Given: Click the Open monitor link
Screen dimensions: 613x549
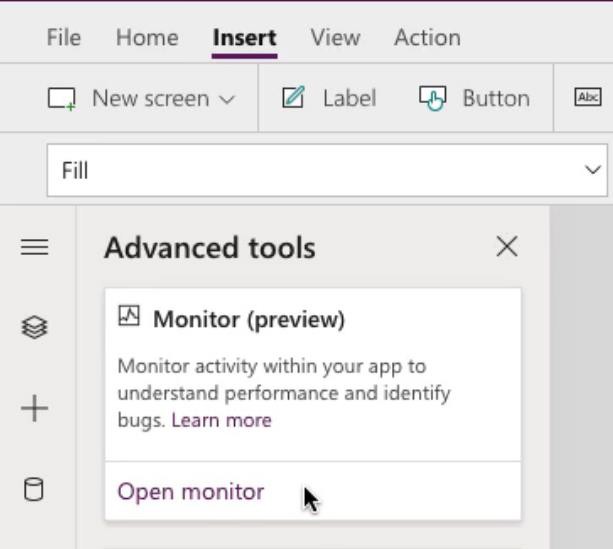Looking at the screenshot, I should pyautogui.click(x=191, y=492).
